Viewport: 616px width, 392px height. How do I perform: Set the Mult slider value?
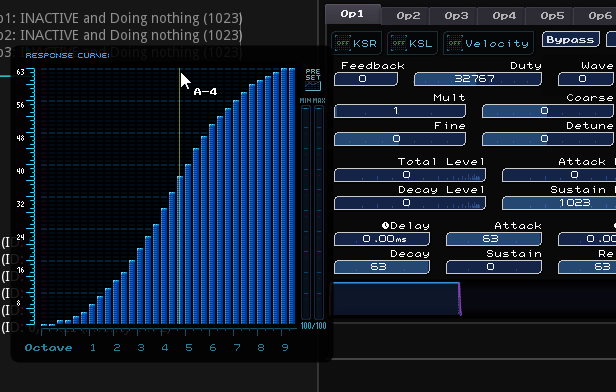click(400, 111)
